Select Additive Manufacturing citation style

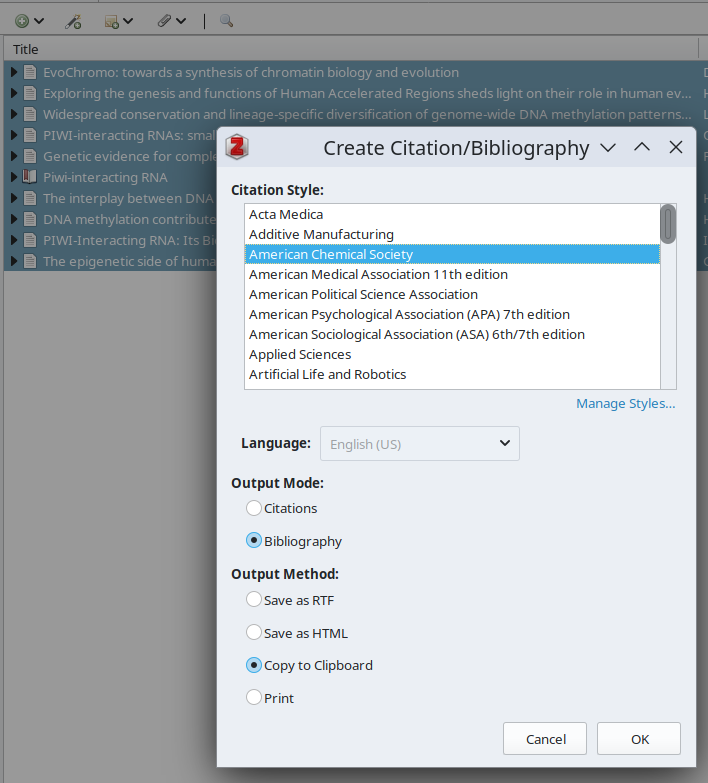tap(452, 234)
